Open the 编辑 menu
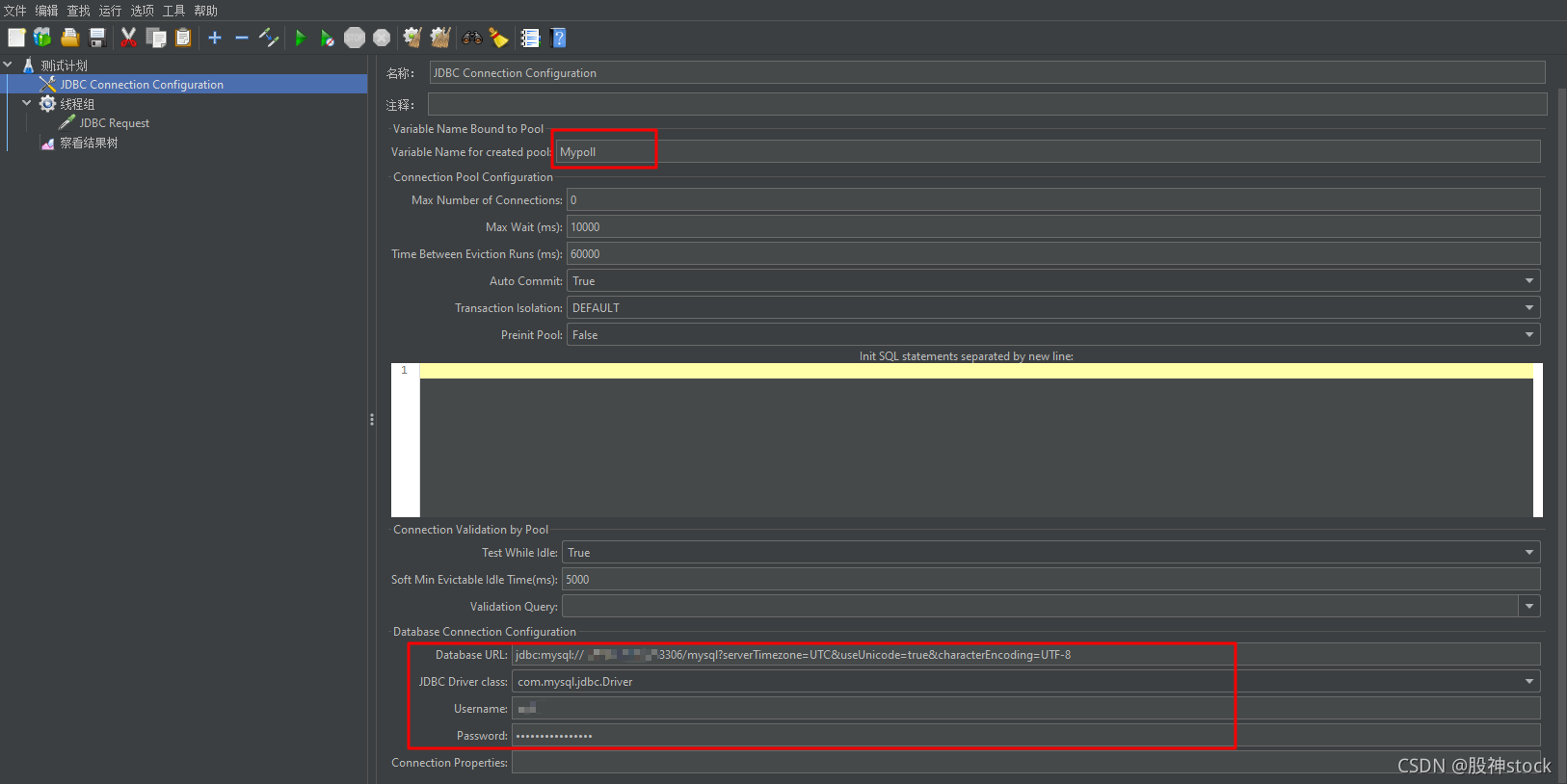This screenshot has height=784, width=1567. (47, 11)
